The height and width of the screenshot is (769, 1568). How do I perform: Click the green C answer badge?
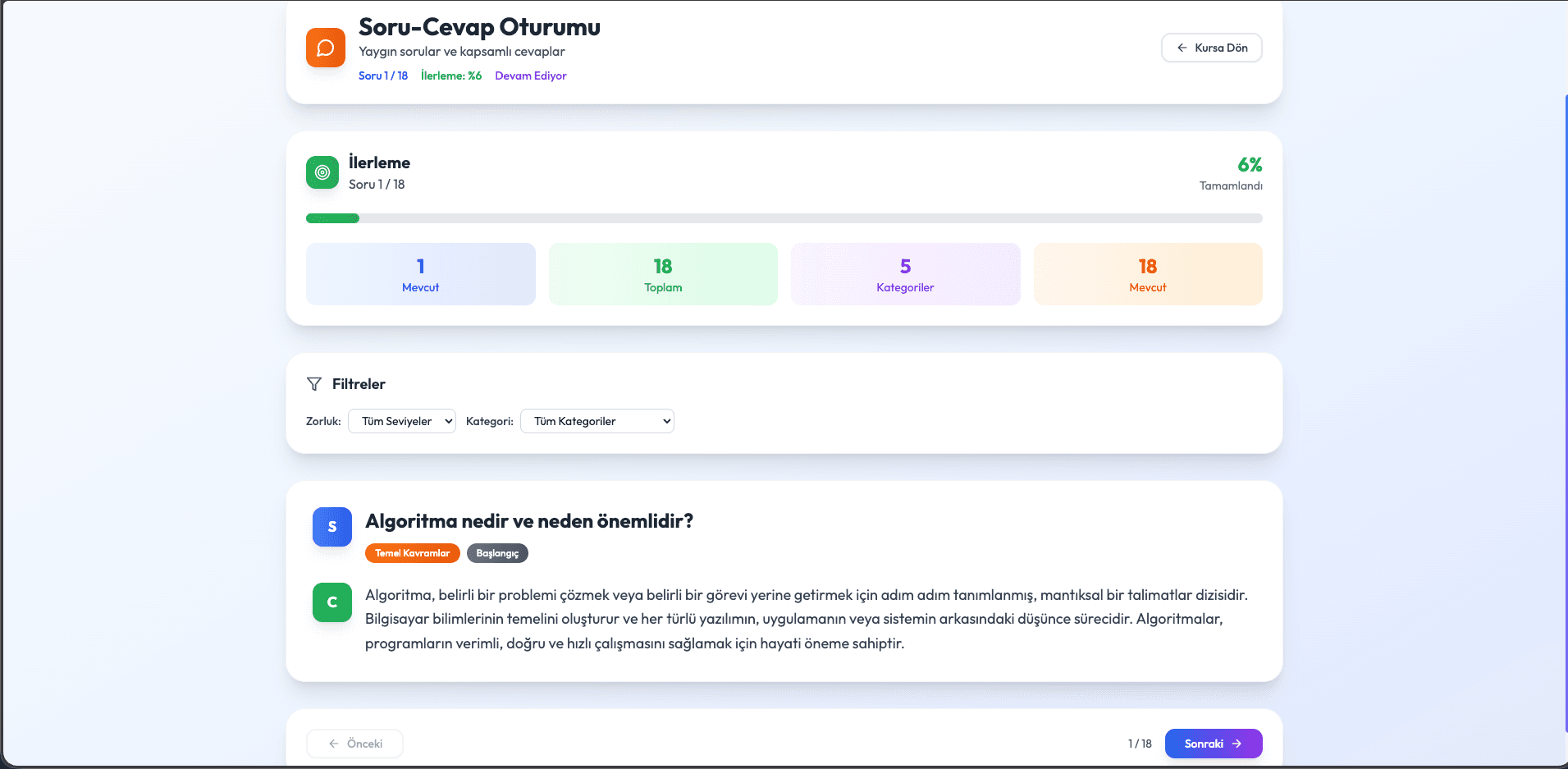[332, 602]
